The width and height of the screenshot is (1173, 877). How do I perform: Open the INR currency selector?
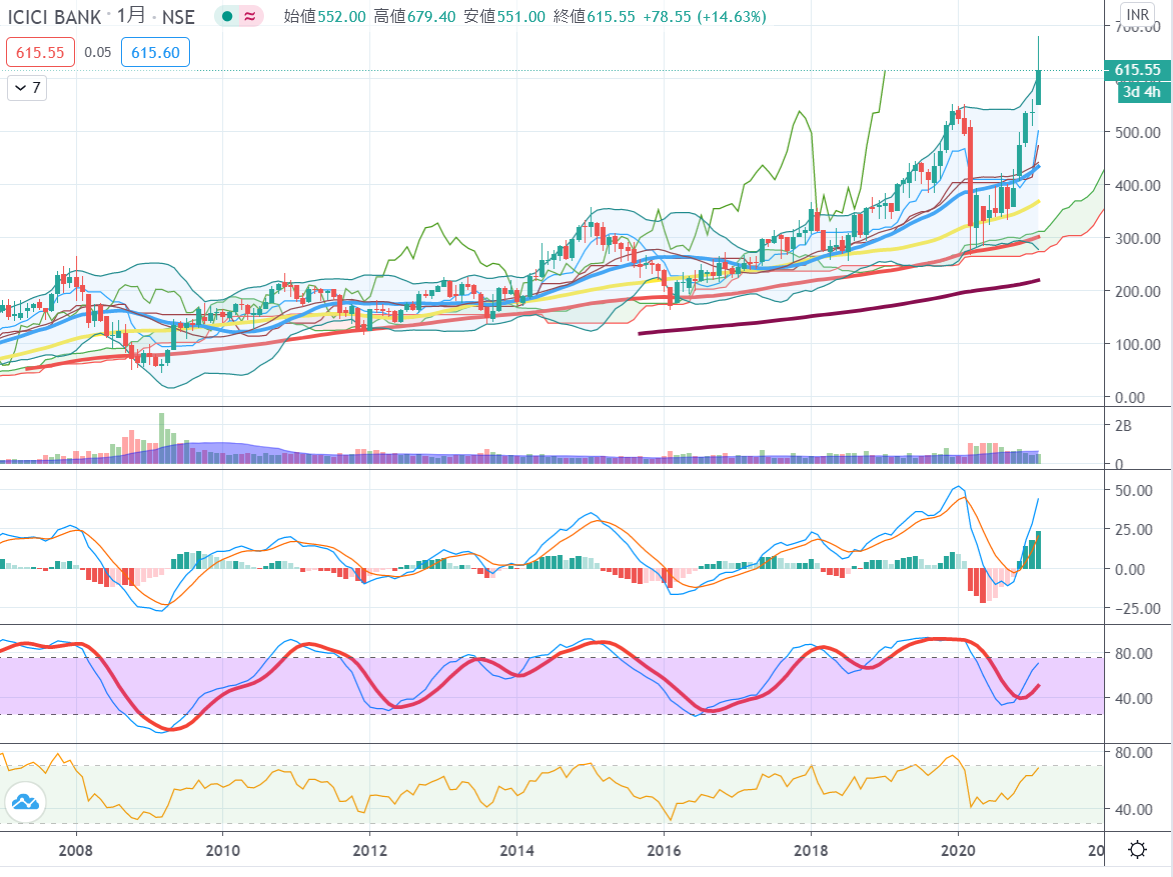(x=1138, y=14)
